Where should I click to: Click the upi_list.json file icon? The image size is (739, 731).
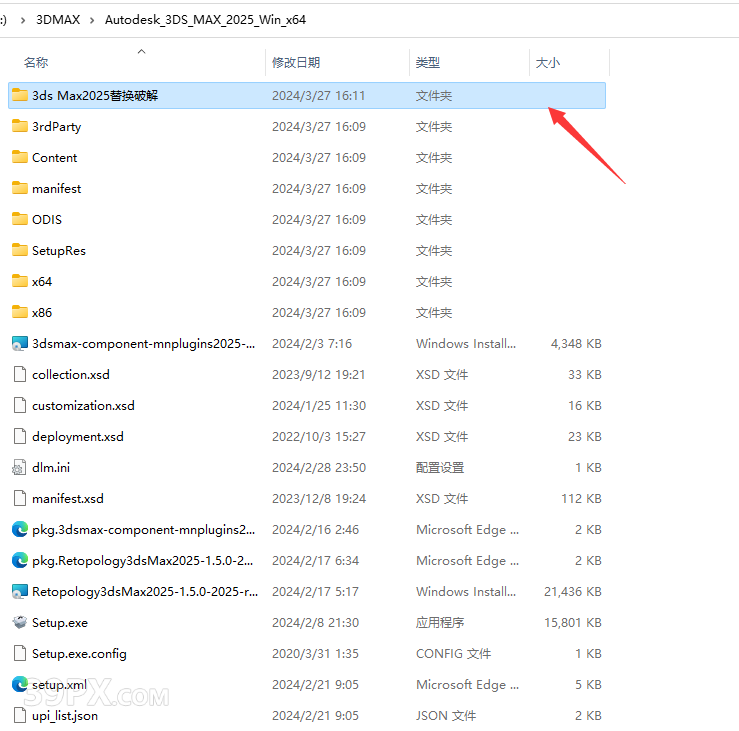coord(20,715)
